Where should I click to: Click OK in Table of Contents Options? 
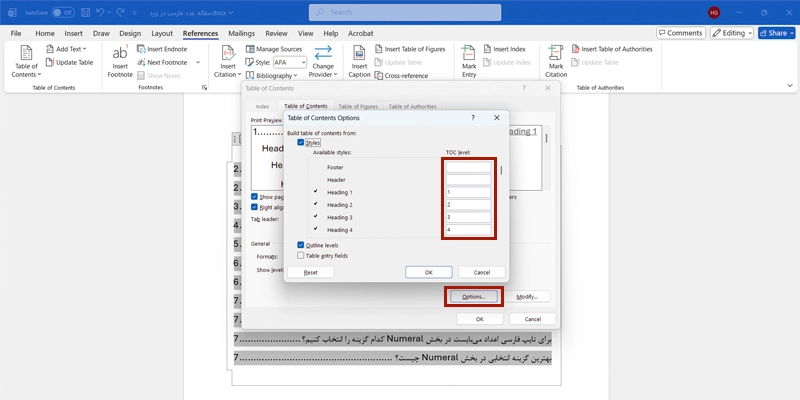[x=429, y=272]
